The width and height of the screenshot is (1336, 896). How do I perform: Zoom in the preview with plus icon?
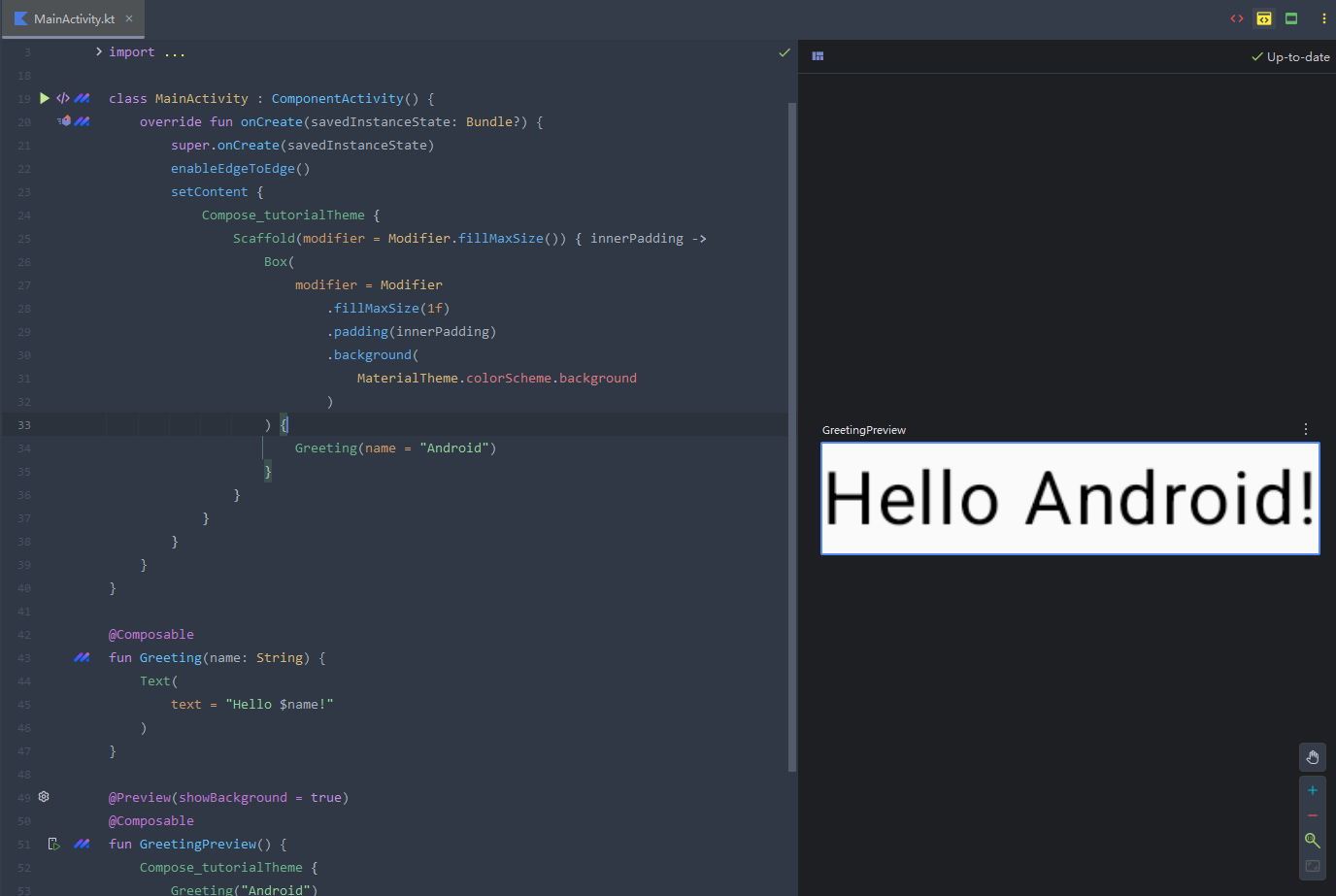pyautogui.click(x=1312, y=790)
